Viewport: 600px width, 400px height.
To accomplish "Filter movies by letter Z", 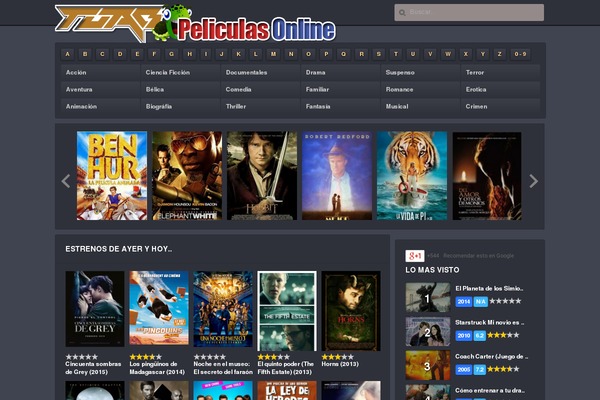I will (x=499, y=54).
